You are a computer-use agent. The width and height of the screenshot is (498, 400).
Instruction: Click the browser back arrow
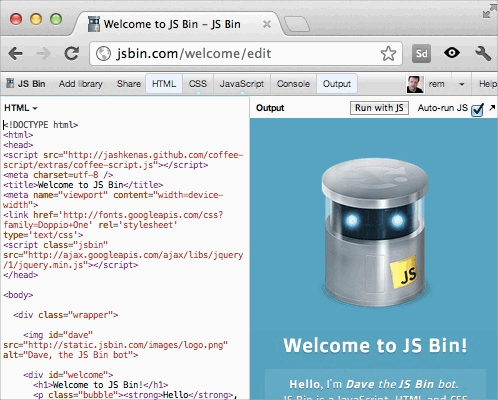click(16, 53)
